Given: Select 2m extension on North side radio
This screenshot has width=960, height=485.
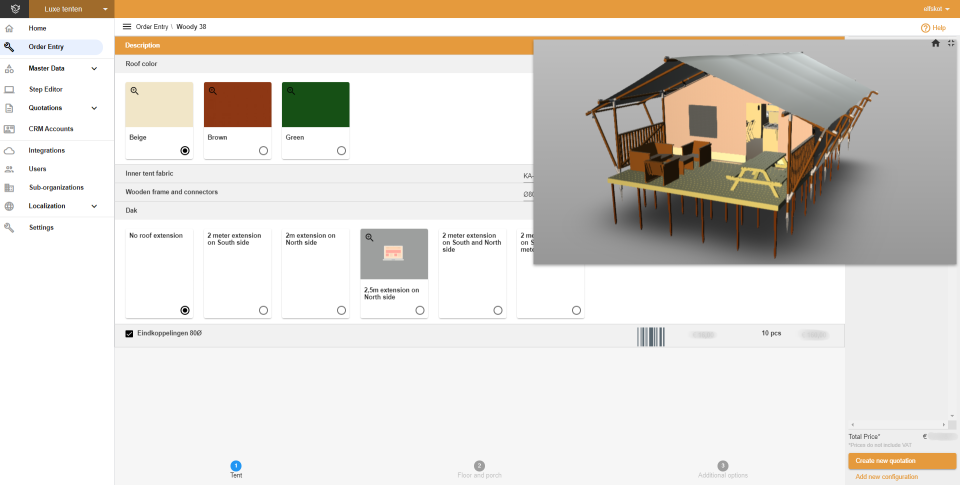Looking at the screenshot, I should coord(342,310).
